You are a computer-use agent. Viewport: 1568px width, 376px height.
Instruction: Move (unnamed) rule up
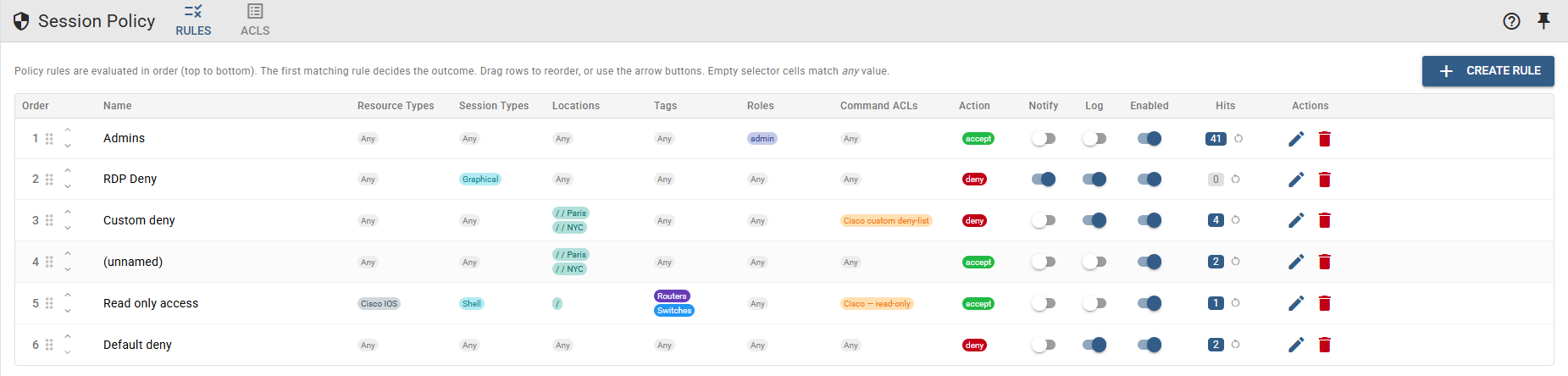68,253
